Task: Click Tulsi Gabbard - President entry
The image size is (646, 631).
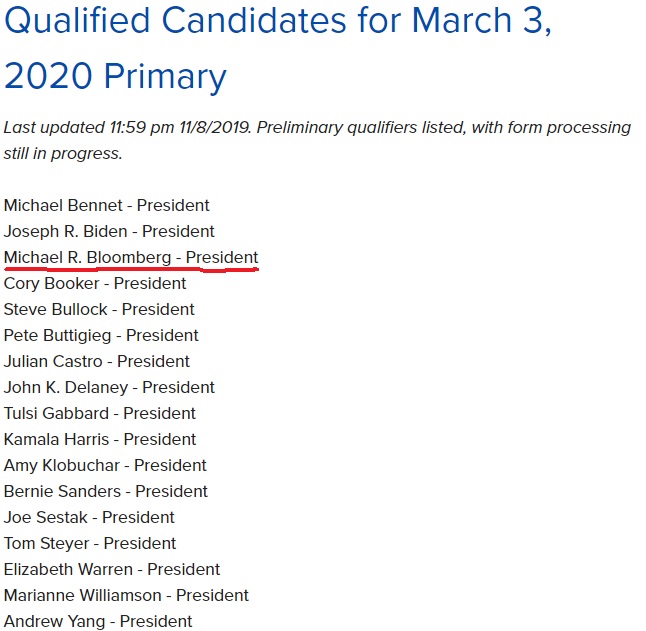Action: click(100, 413)
